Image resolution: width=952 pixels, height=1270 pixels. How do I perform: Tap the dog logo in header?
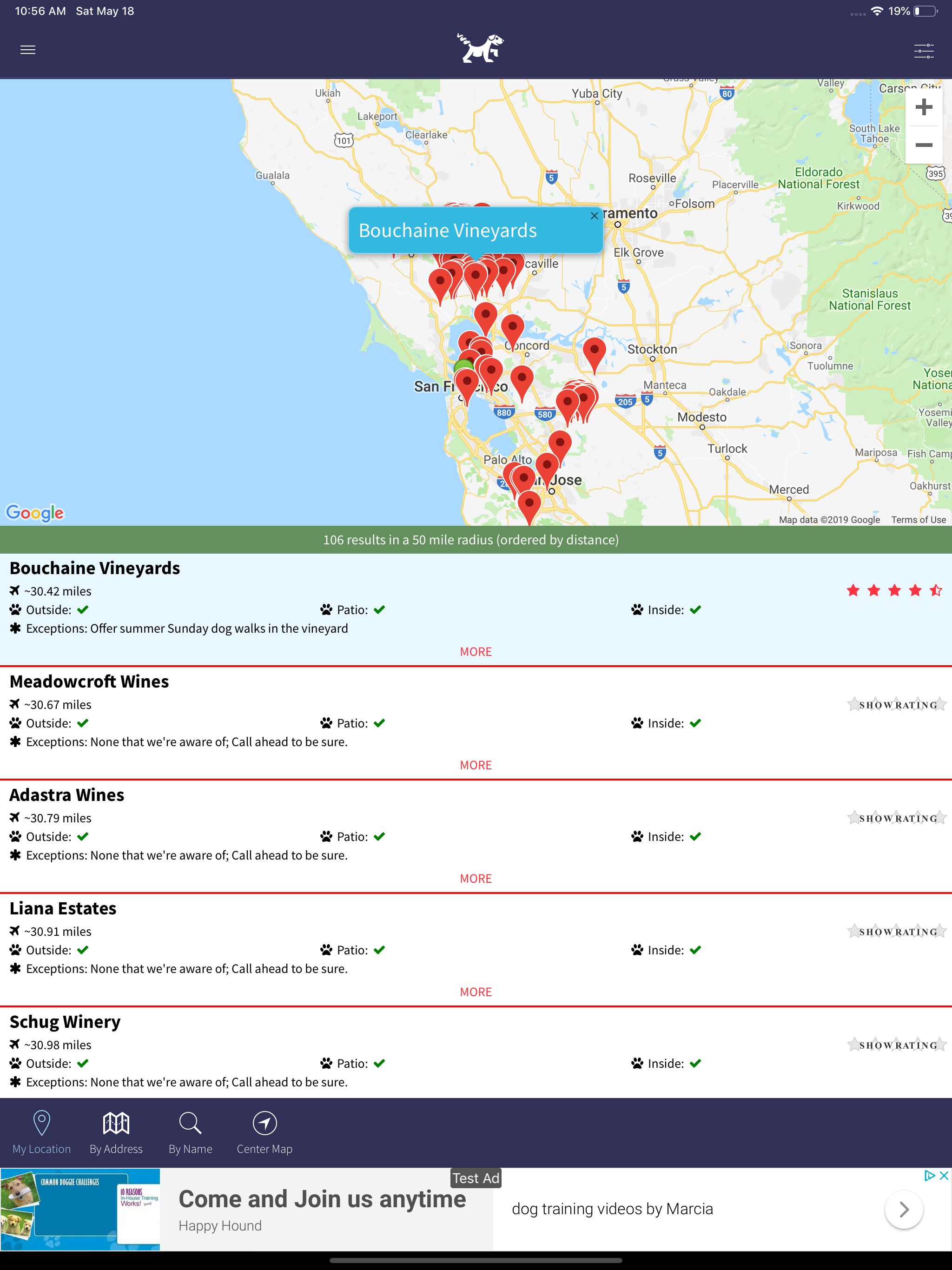click(480, 48)
